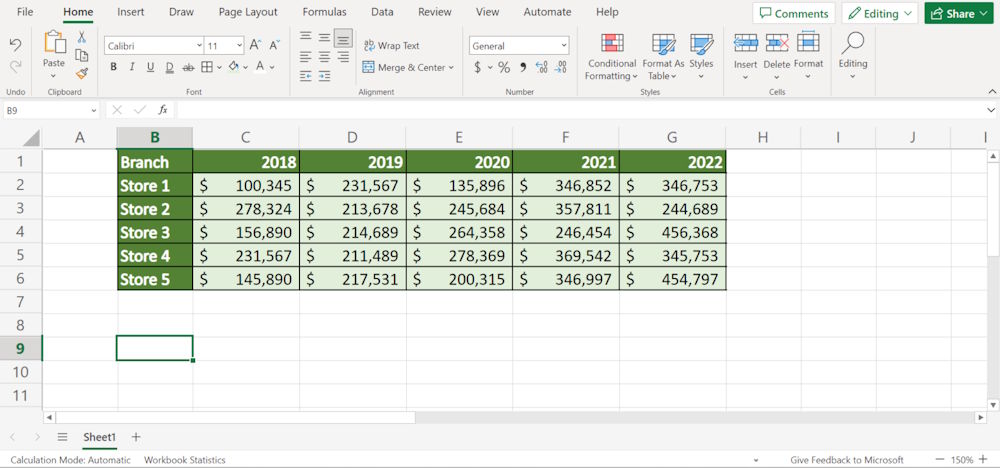
Task: Click the Increase Font Size icon
Action: (x=255, y=46)
